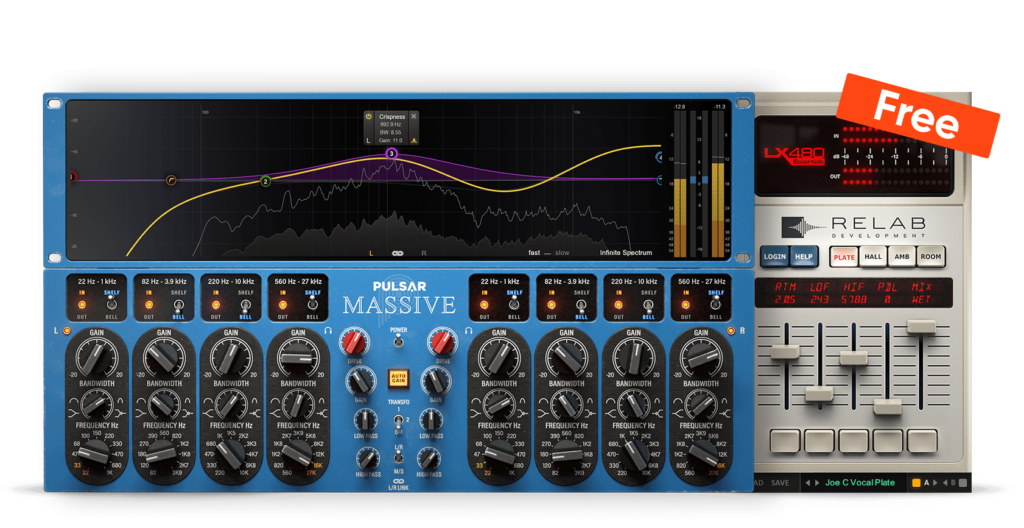Flip the left 22 Hz - 1 kHz Shelf/Bell switch
The width and height of the screenshot is (1024, 528).
112,305
